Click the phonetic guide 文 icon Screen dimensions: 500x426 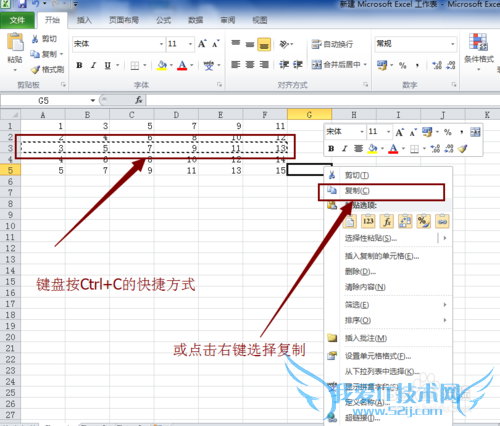209,66
